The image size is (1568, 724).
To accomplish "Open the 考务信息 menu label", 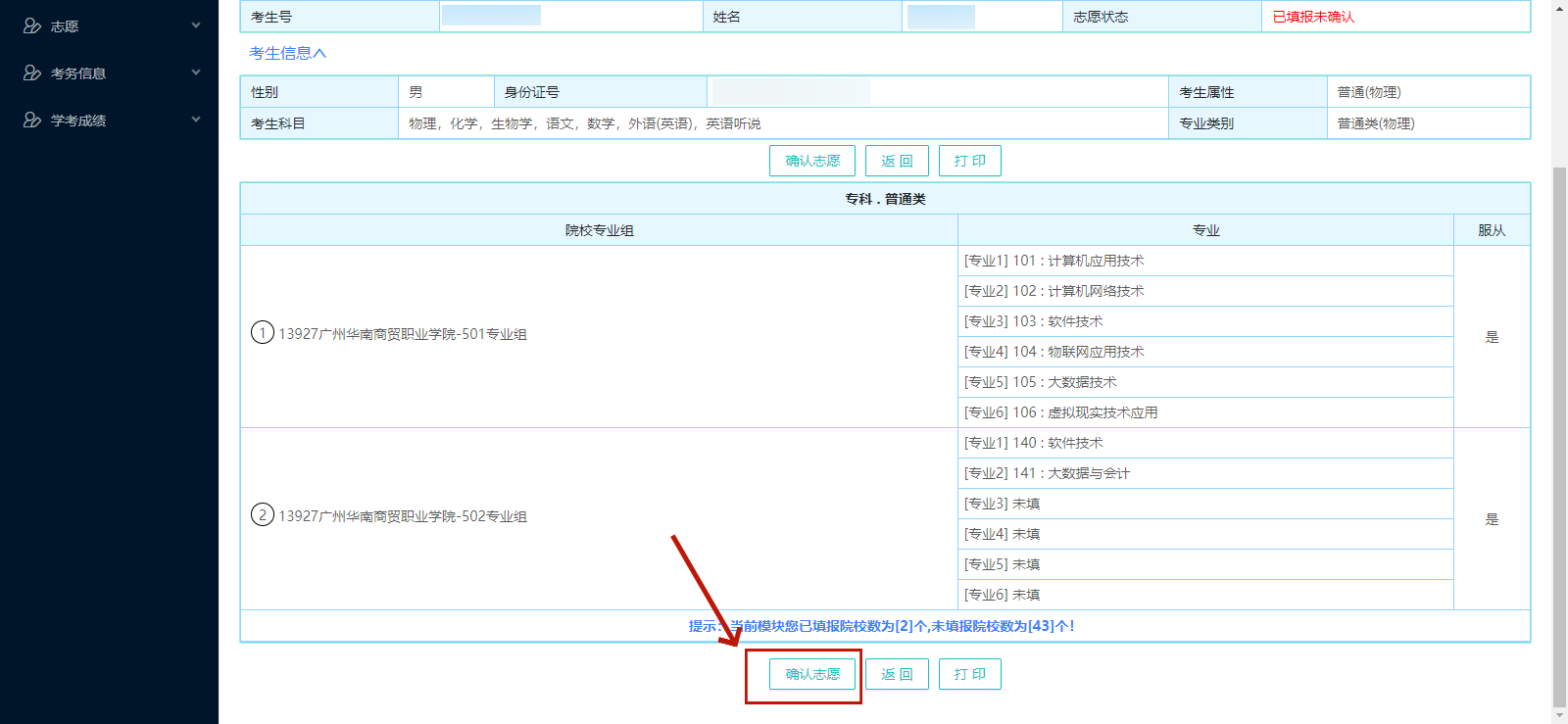I will (78, 73).
